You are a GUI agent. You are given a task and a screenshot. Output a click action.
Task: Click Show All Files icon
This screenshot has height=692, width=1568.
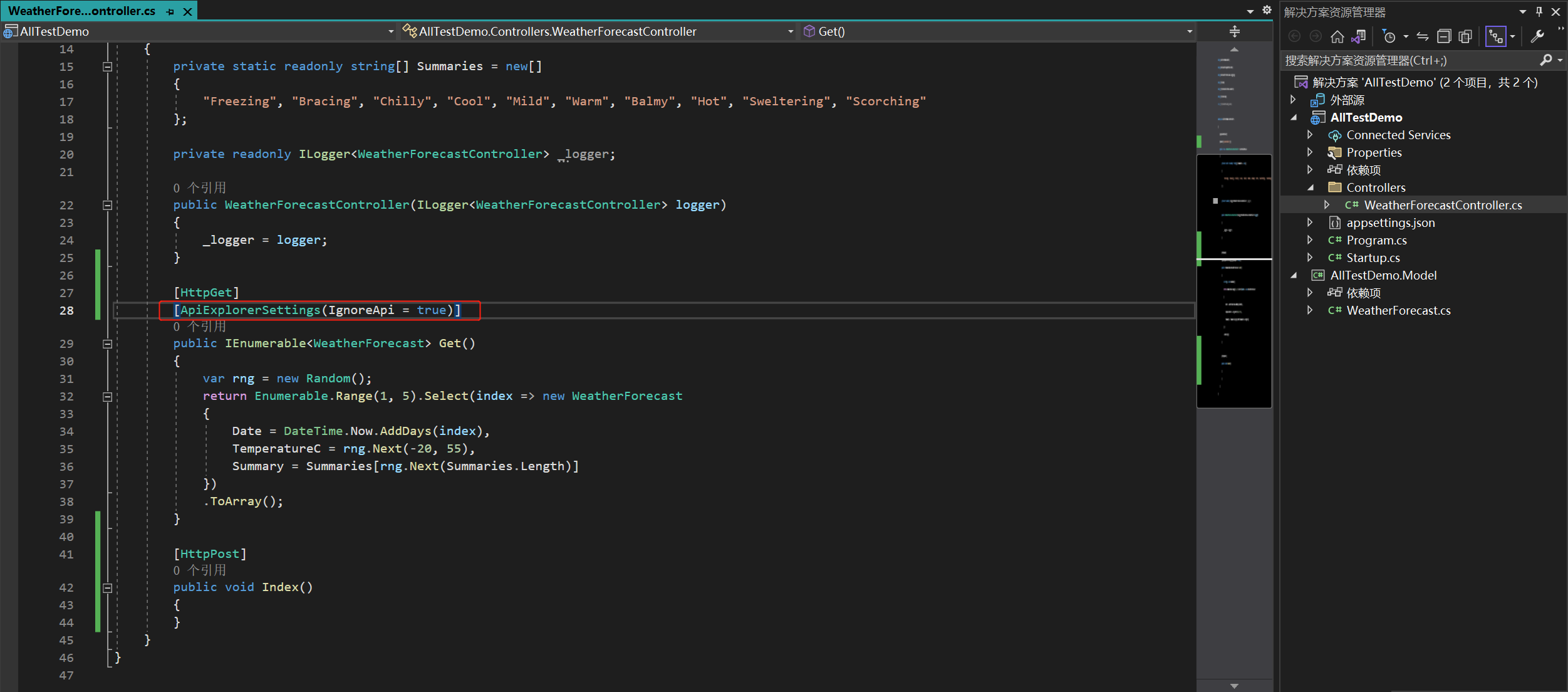pyautogui.click(x=1465, y=37)
